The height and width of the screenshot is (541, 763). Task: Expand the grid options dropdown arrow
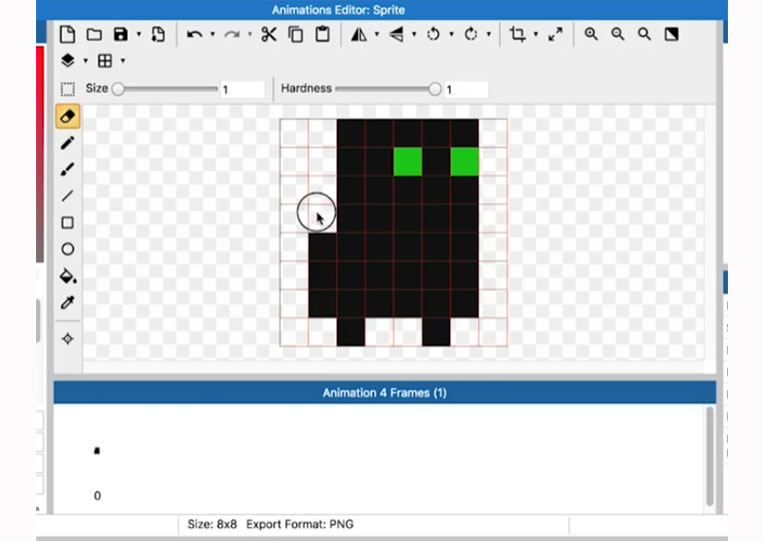click(x=123, y=61)
